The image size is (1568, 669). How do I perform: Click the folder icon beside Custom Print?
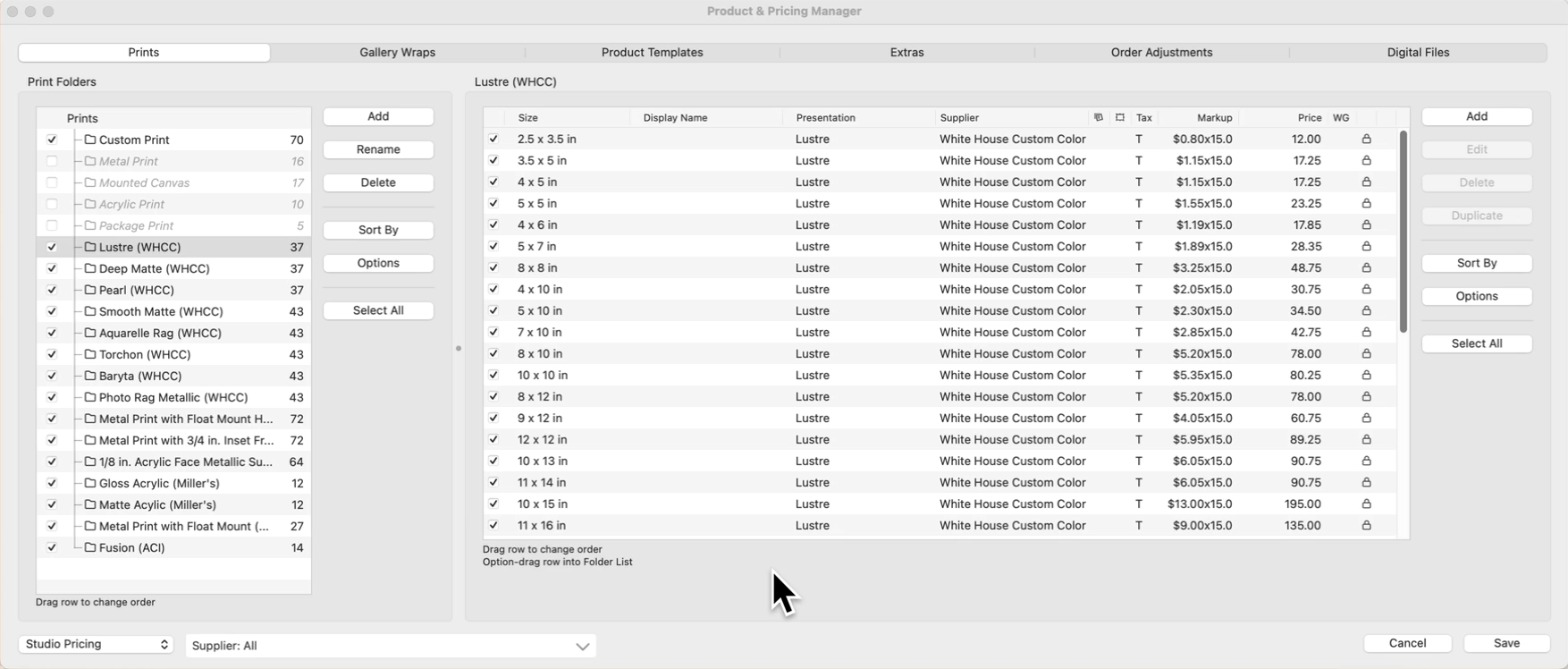coord(90,140)
